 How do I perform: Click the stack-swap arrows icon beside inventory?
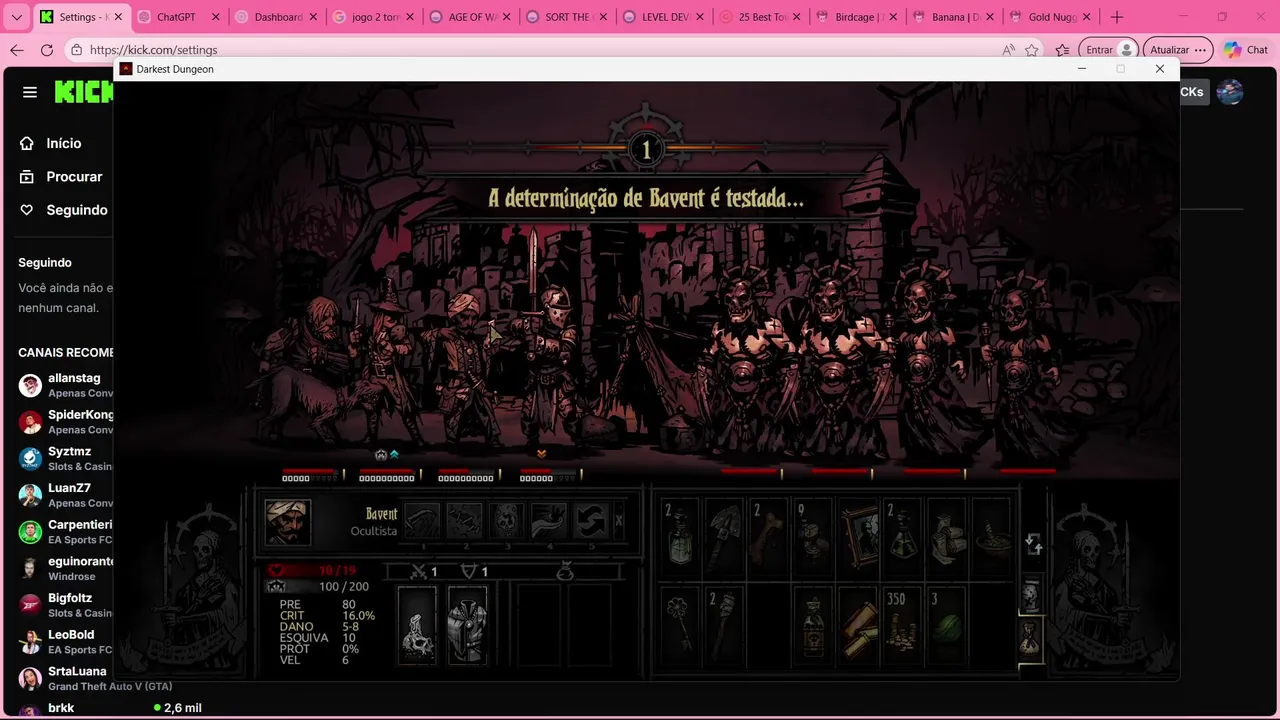pyautogui.click(x=1033, y=544)
